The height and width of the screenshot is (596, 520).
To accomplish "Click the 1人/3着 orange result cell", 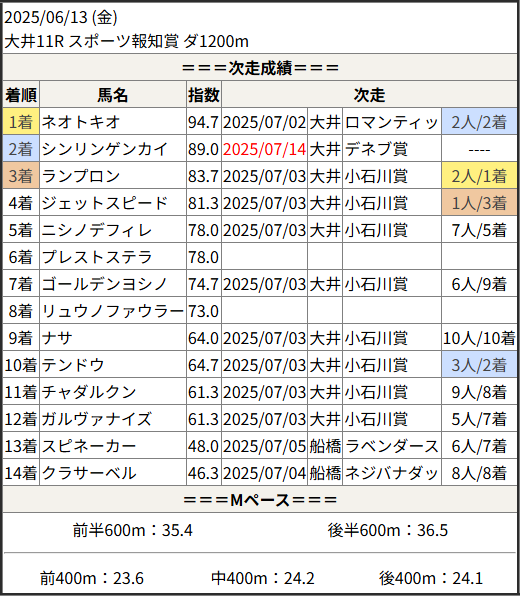I will coord(479,203).
